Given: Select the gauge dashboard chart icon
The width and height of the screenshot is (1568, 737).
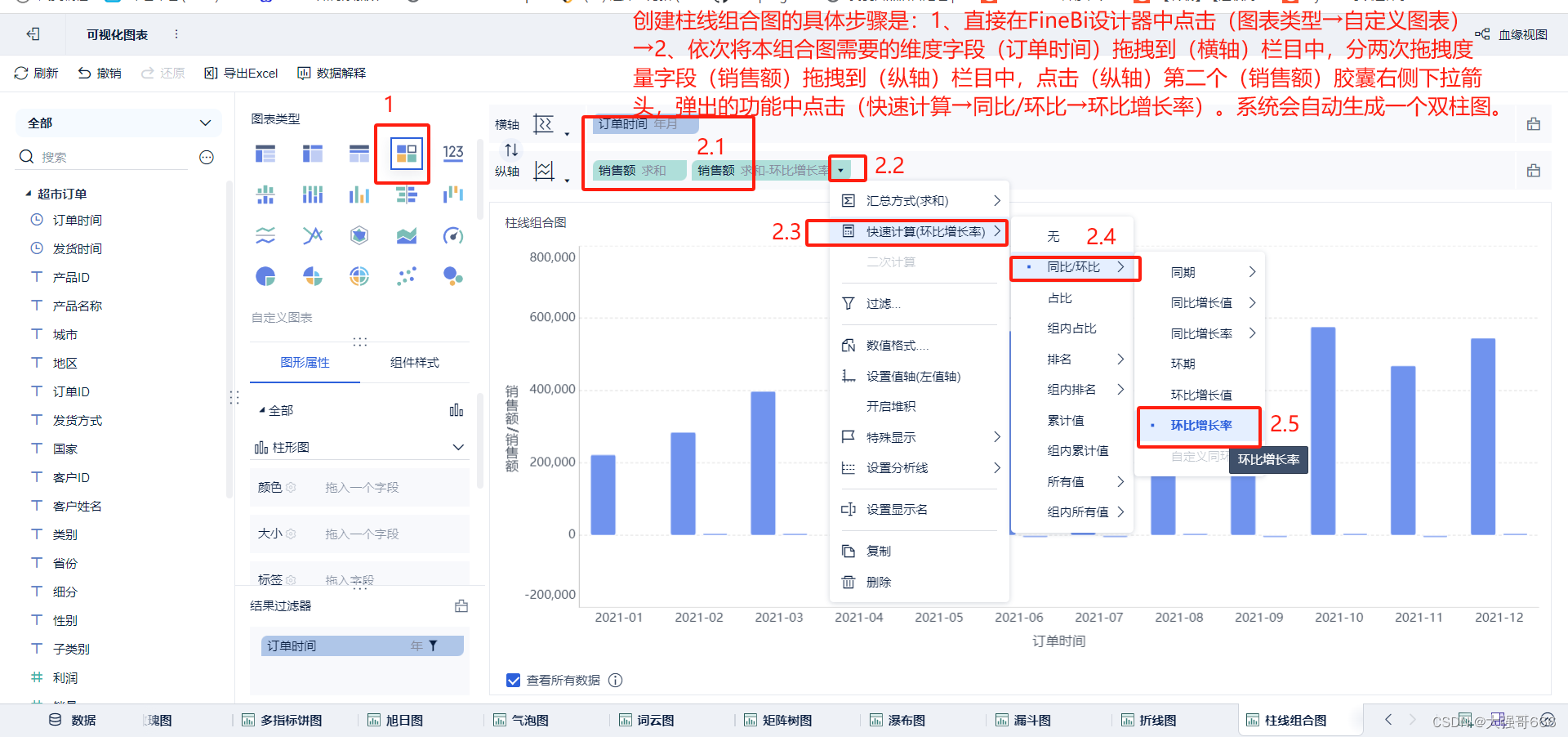Looking at the screenshot, I should coord(453,235).
